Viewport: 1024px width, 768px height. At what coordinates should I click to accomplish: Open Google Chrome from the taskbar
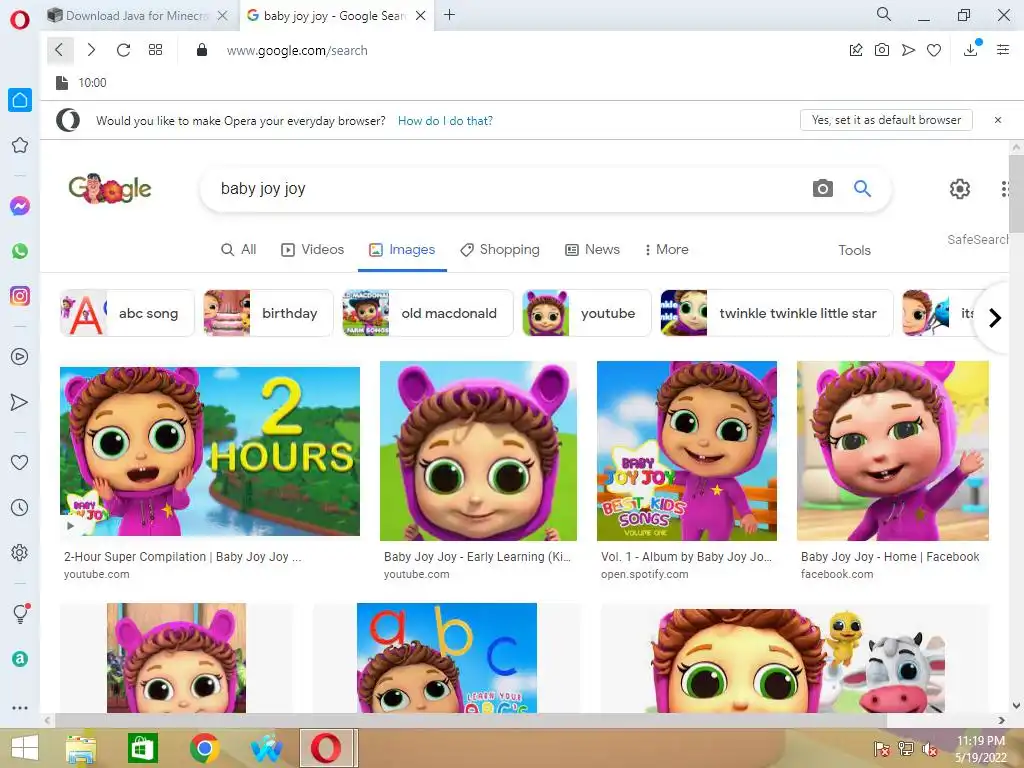pos(204,748)
